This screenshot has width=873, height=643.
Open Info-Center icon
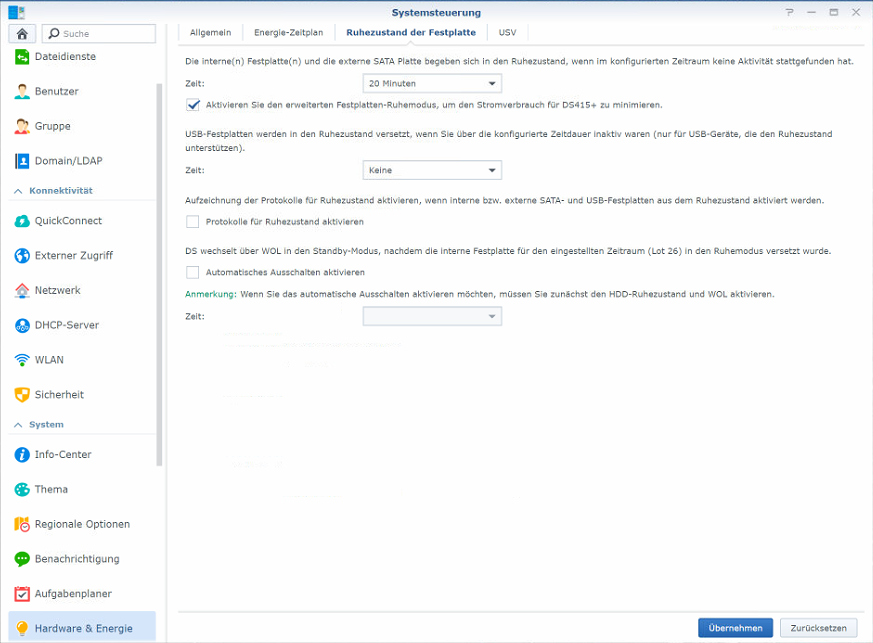click(22, 455)
